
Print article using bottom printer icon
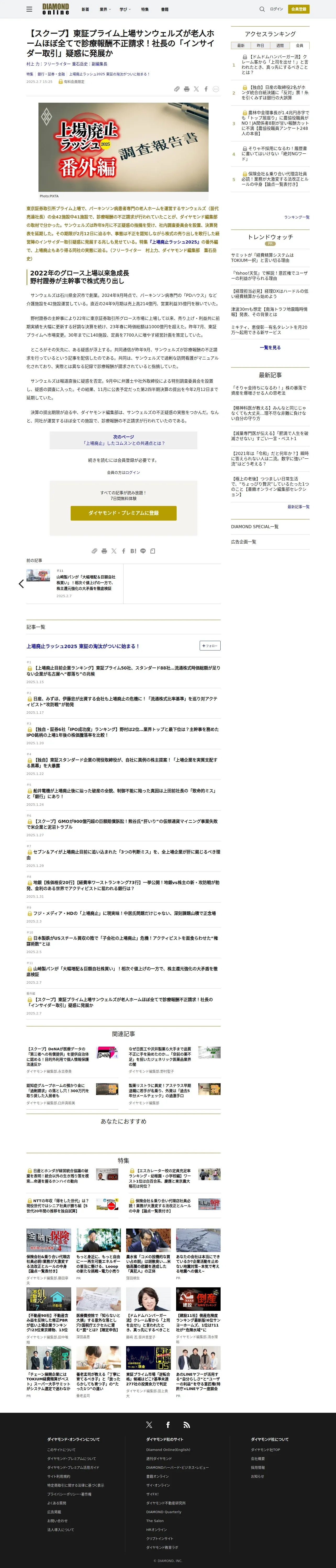(x=104, y=551)
